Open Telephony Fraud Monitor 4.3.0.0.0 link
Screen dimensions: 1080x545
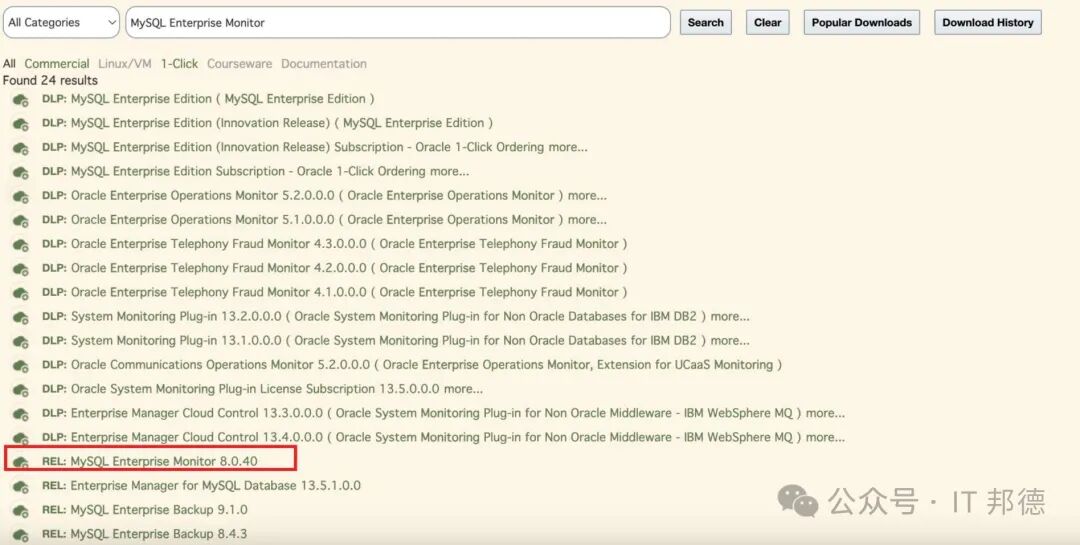tap(335, 243)
